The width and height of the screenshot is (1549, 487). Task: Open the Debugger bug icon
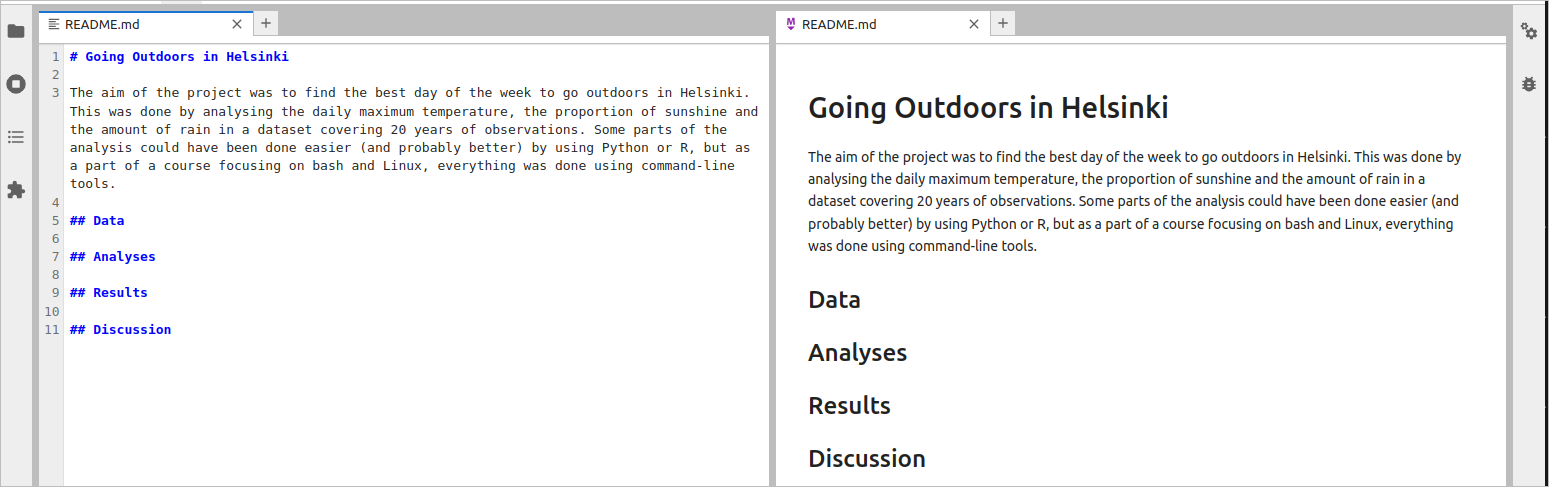coord(1529,84)
